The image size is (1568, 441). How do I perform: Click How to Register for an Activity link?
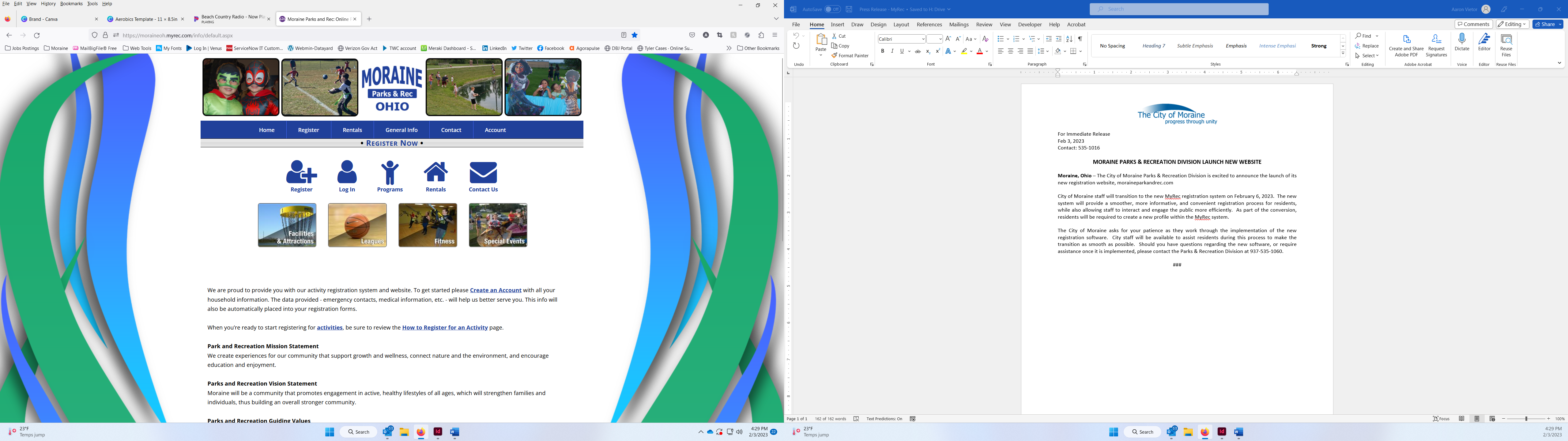click(x=445, y=328)
